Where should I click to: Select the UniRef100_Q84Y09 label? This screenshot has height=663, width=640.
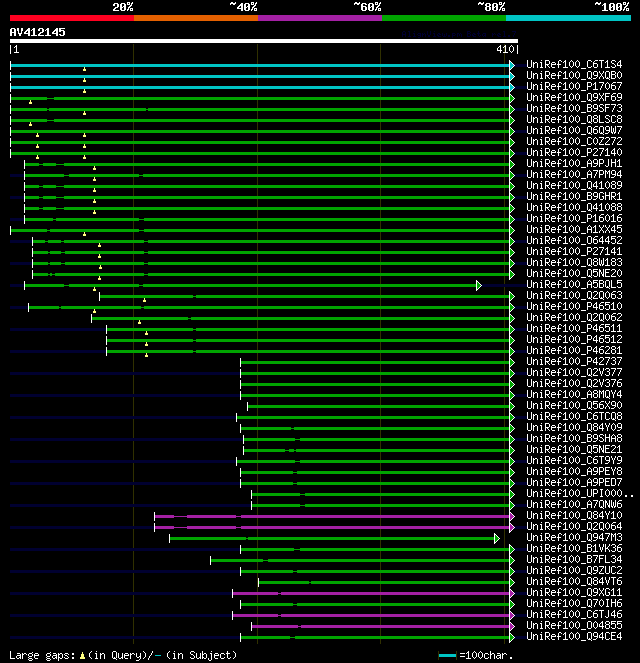(574, 427)
